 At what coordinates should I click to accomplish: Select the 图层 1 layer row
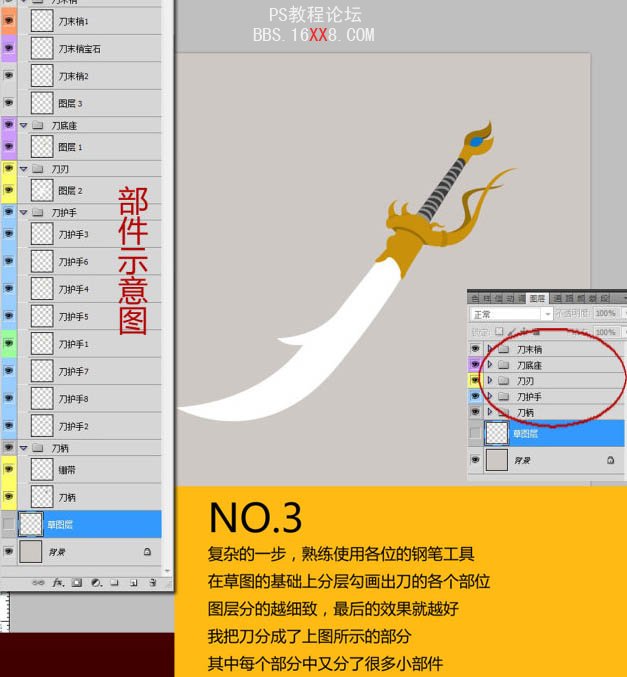[x=89, y=147]
